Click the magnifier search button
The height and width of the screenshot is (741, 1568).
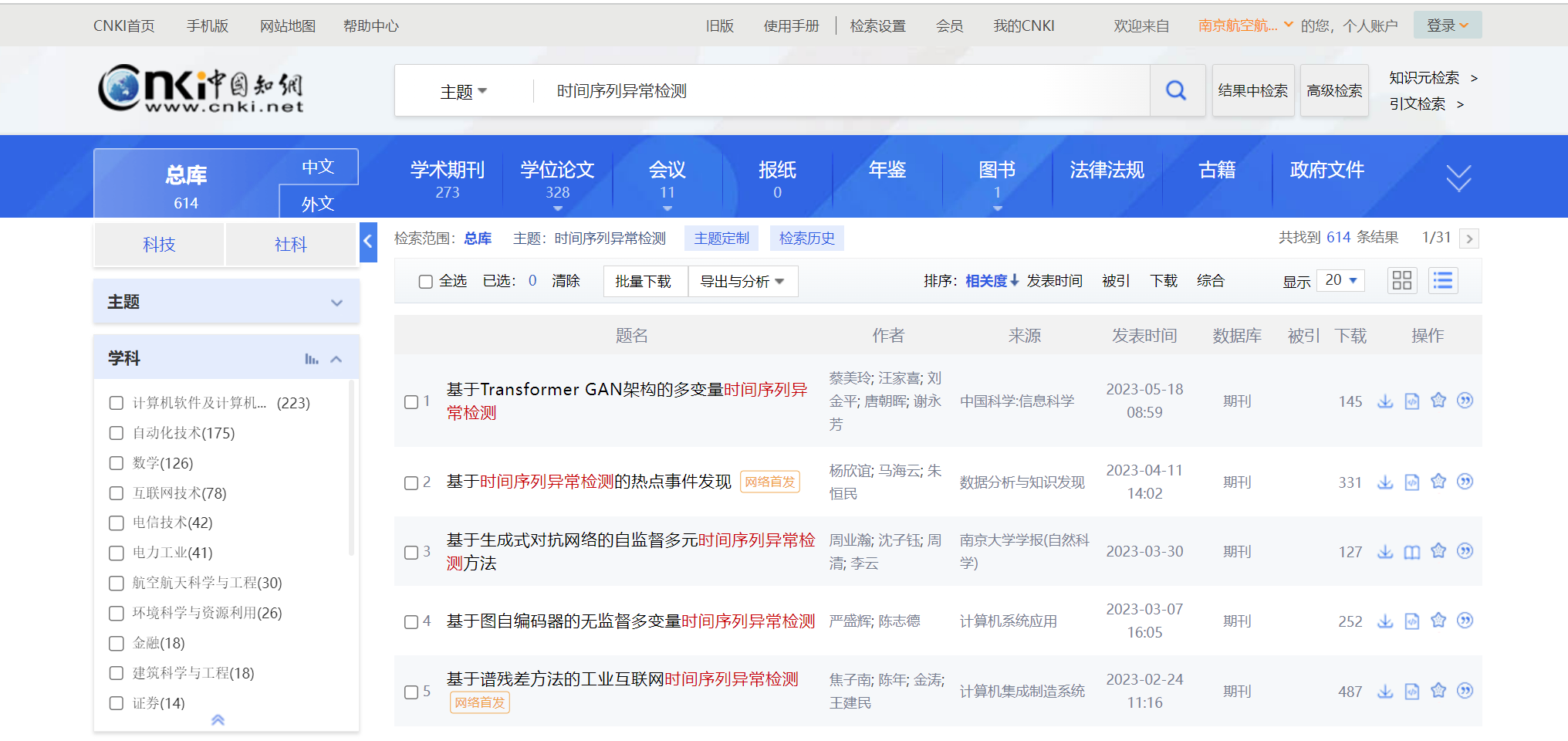click(1176, 90)
